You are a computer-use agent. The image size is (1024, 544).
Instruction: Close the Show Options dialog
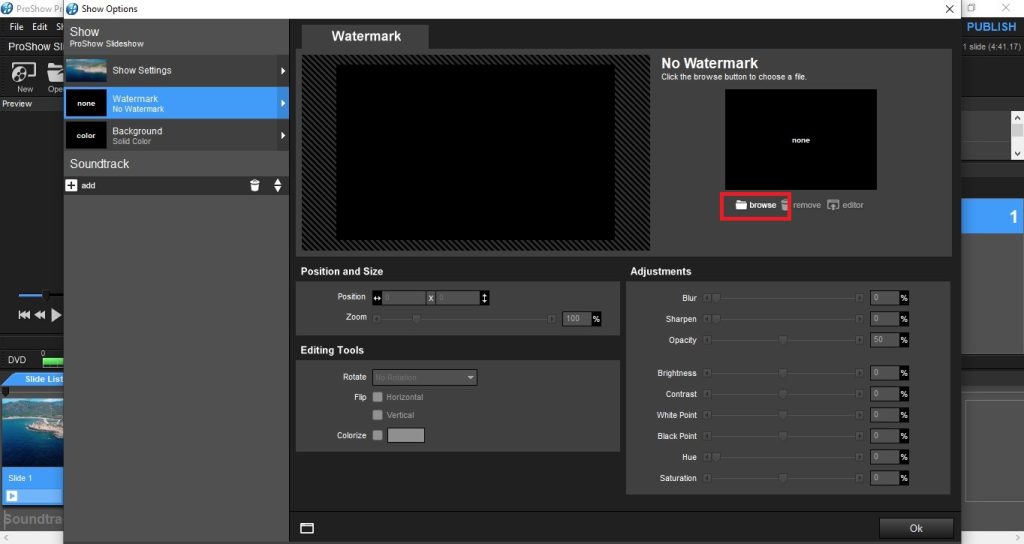coord(950,8)
